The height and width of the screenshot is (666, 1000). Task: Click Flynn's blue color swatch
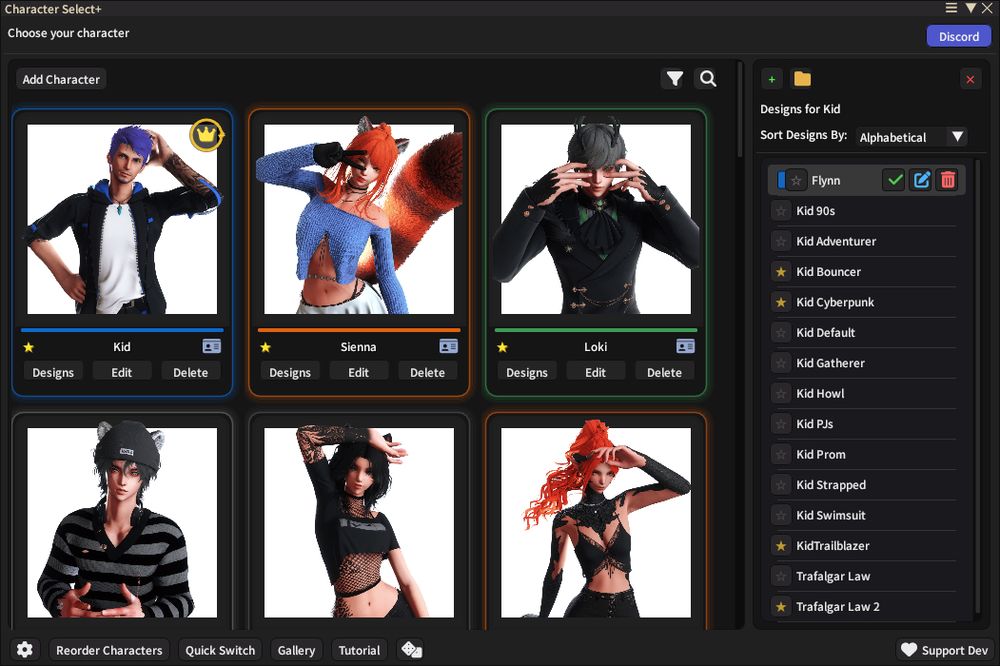tap(781, 181)
